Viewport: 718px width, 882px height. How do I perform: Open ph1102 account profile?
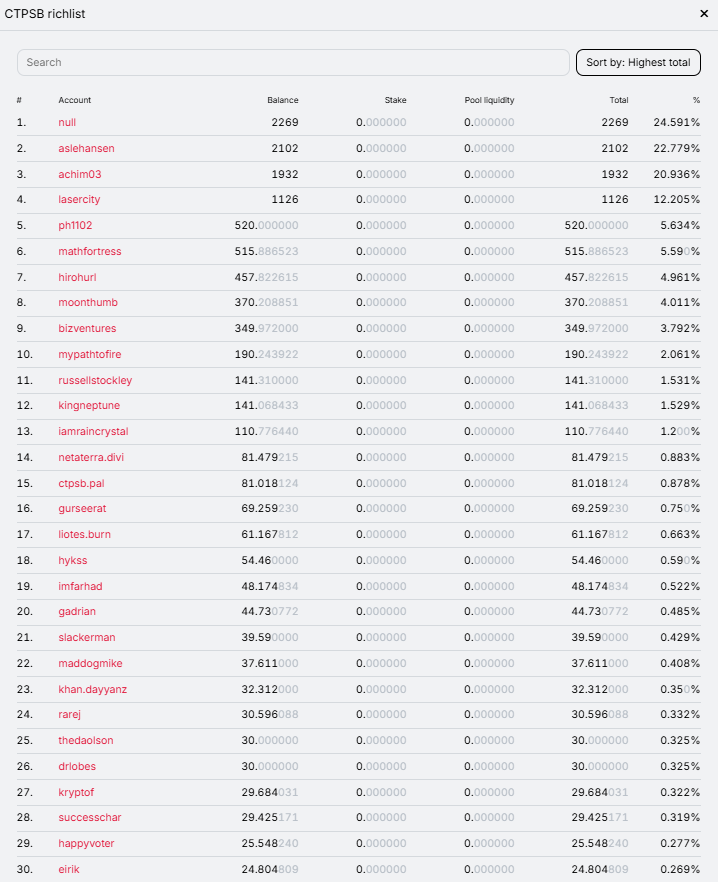point(76,225)
